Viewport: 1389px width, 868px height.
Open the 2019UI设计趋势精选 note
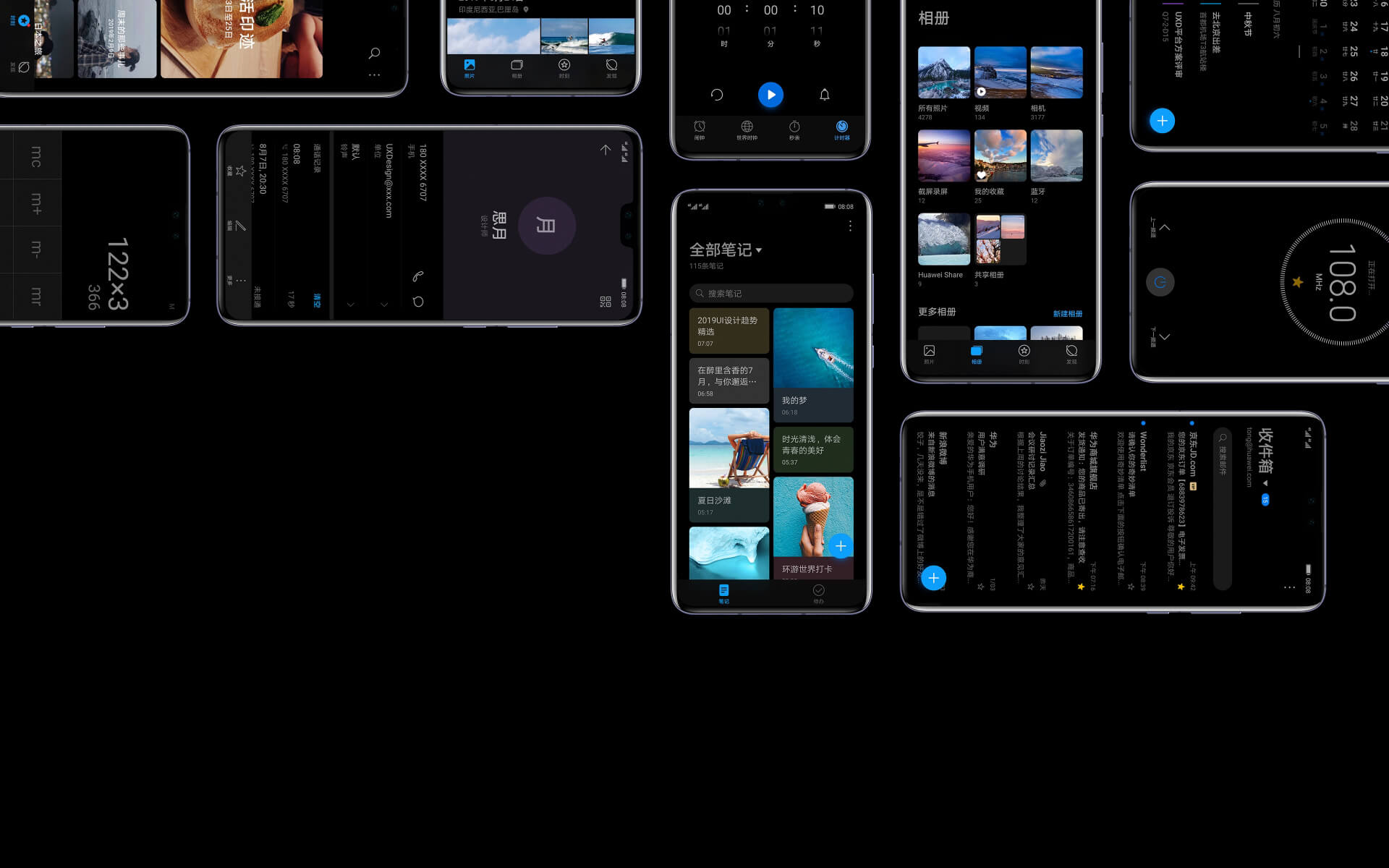pos(729,331)
